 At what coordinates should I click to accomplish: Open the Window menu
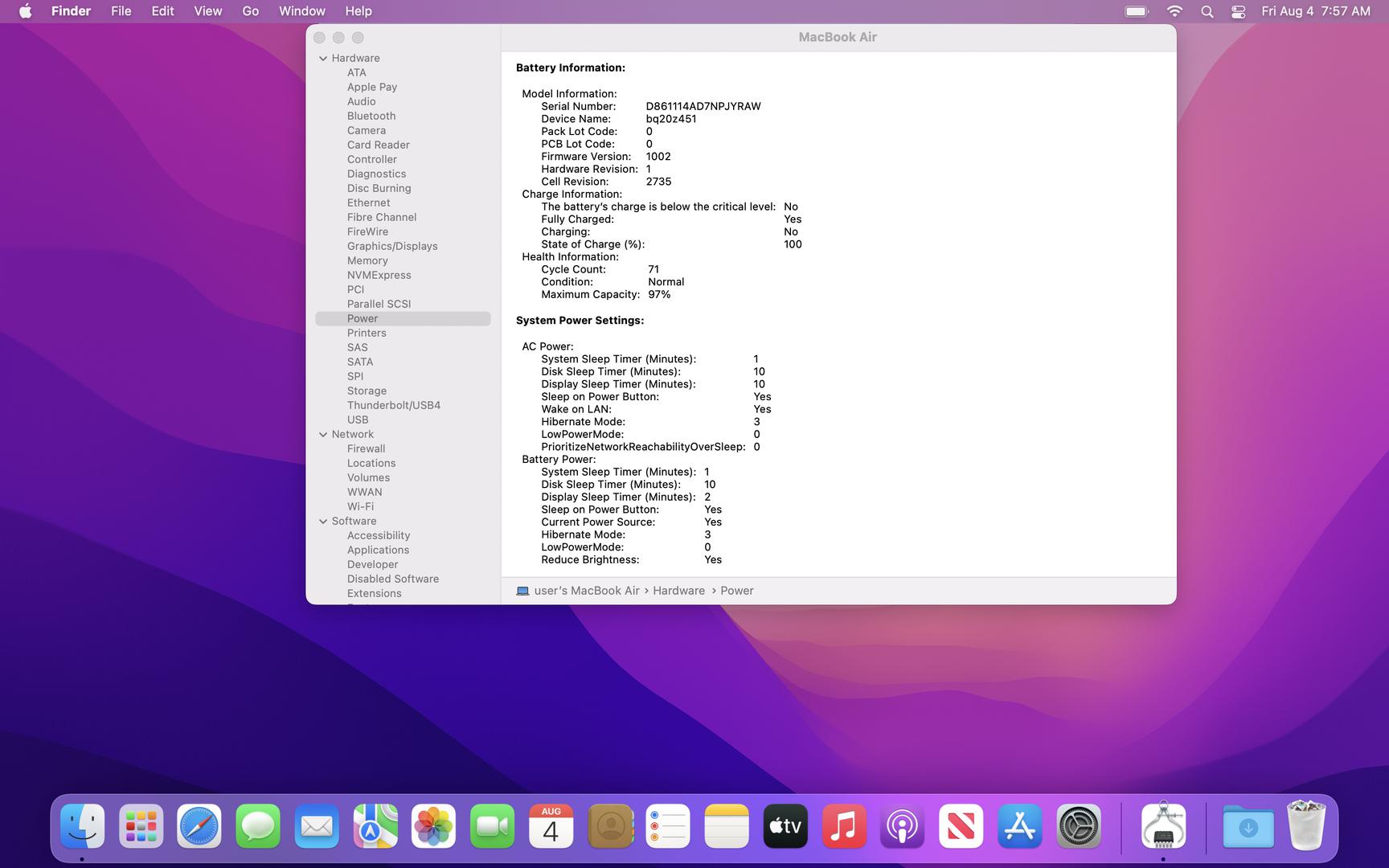click(x=302, y=11)
